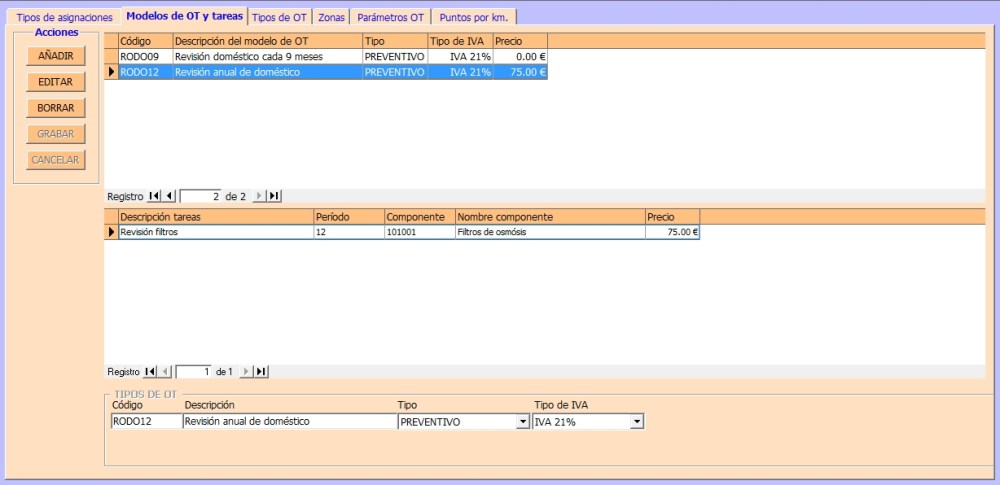The image size is (1000, 485).
Task: Open the Tipo de IVA dropdown
Action: [637, 422]
